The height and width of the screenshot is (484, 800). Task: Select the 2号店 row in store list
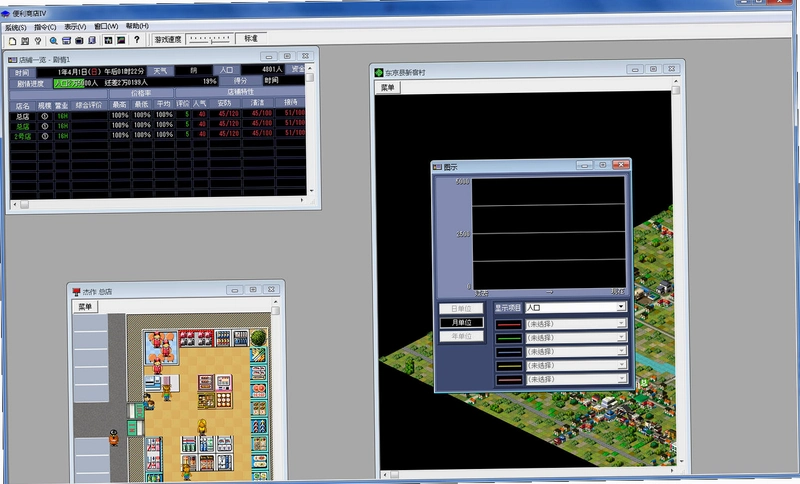pyautogui.click(x=157, y=135)
